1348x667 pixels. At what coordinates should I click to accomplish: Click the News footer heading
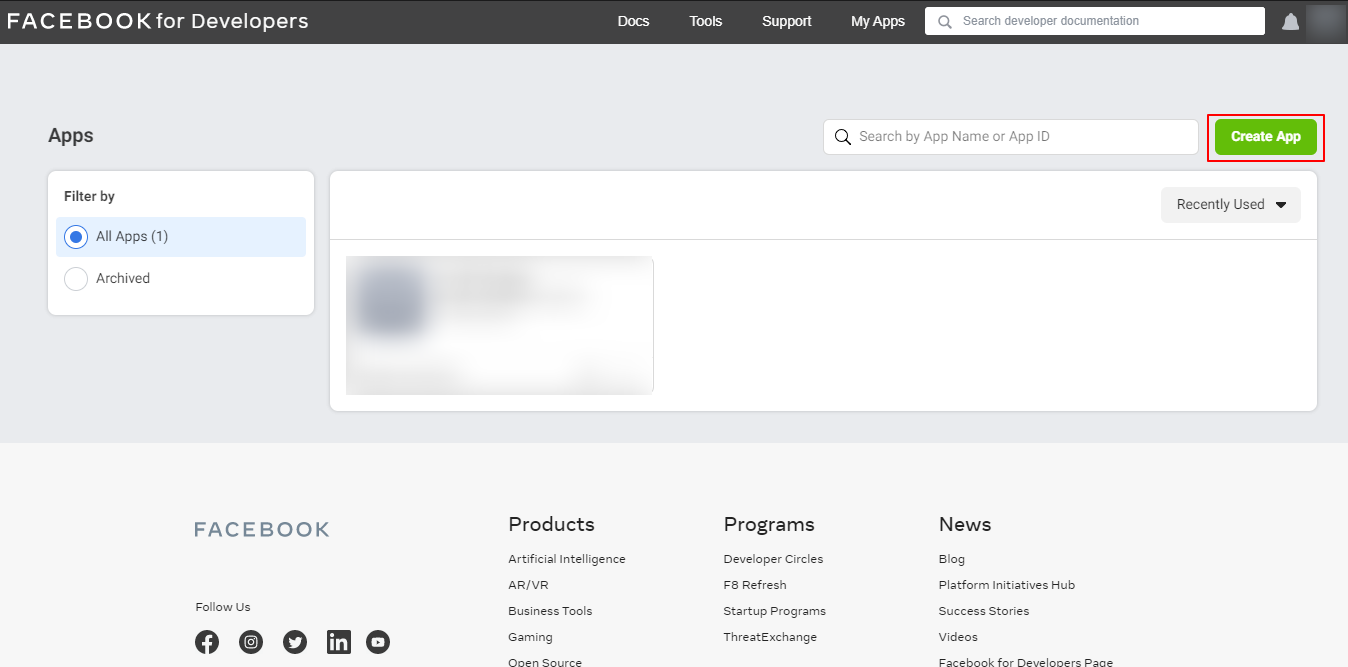tap(965, 524)
